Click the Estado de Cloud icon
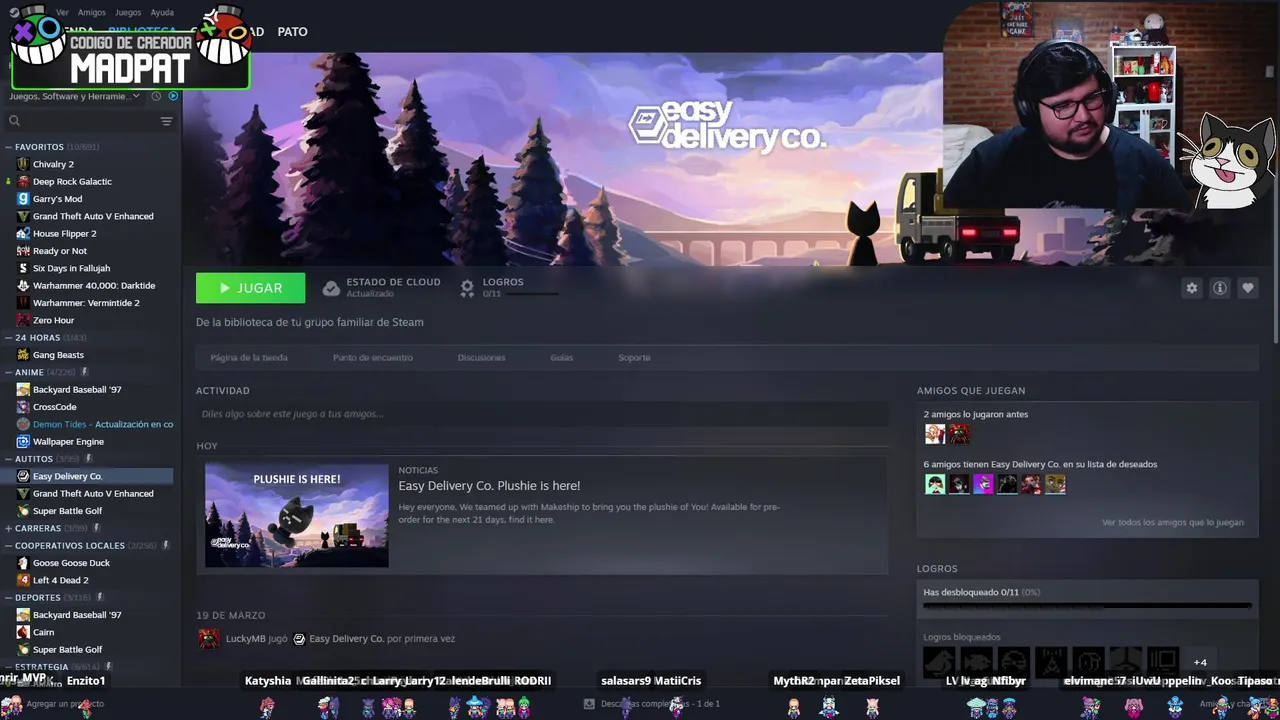Image resolution: width=1280 pixels, height=720 pixels. (331, 288)
